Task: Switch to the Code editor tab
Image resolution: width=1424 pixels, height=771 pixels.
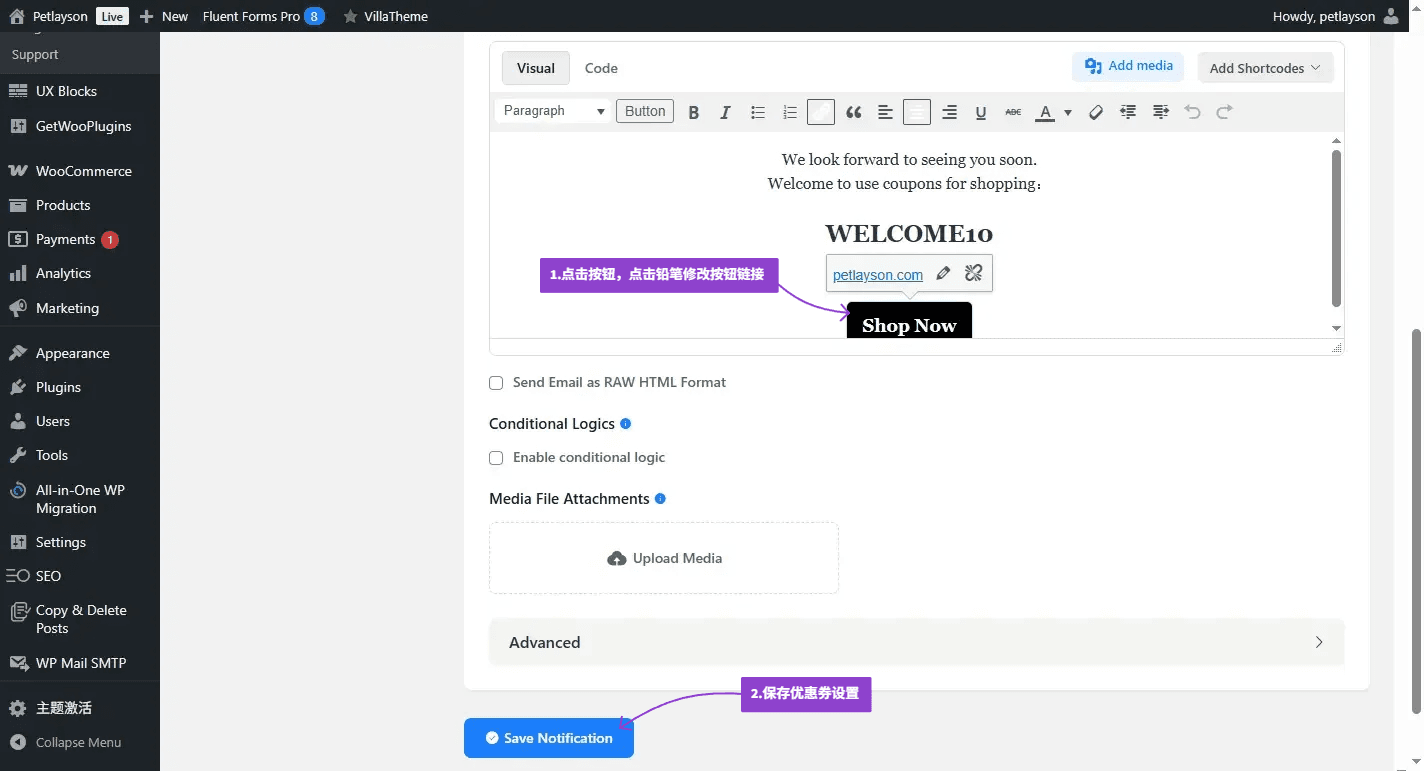Action: (601, 68)
